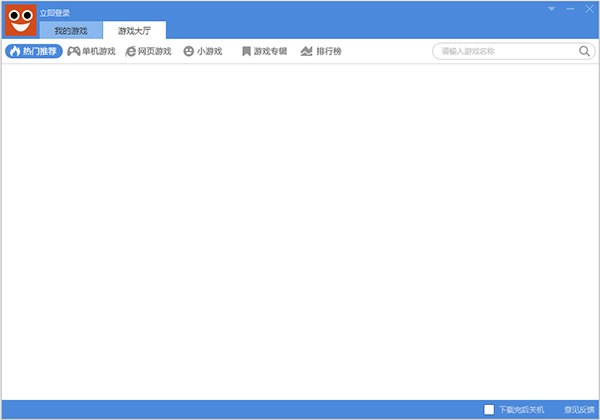Select the 游戏大厅 tab
The width and height of the screenshot is (600, 420).
(134, 31)
